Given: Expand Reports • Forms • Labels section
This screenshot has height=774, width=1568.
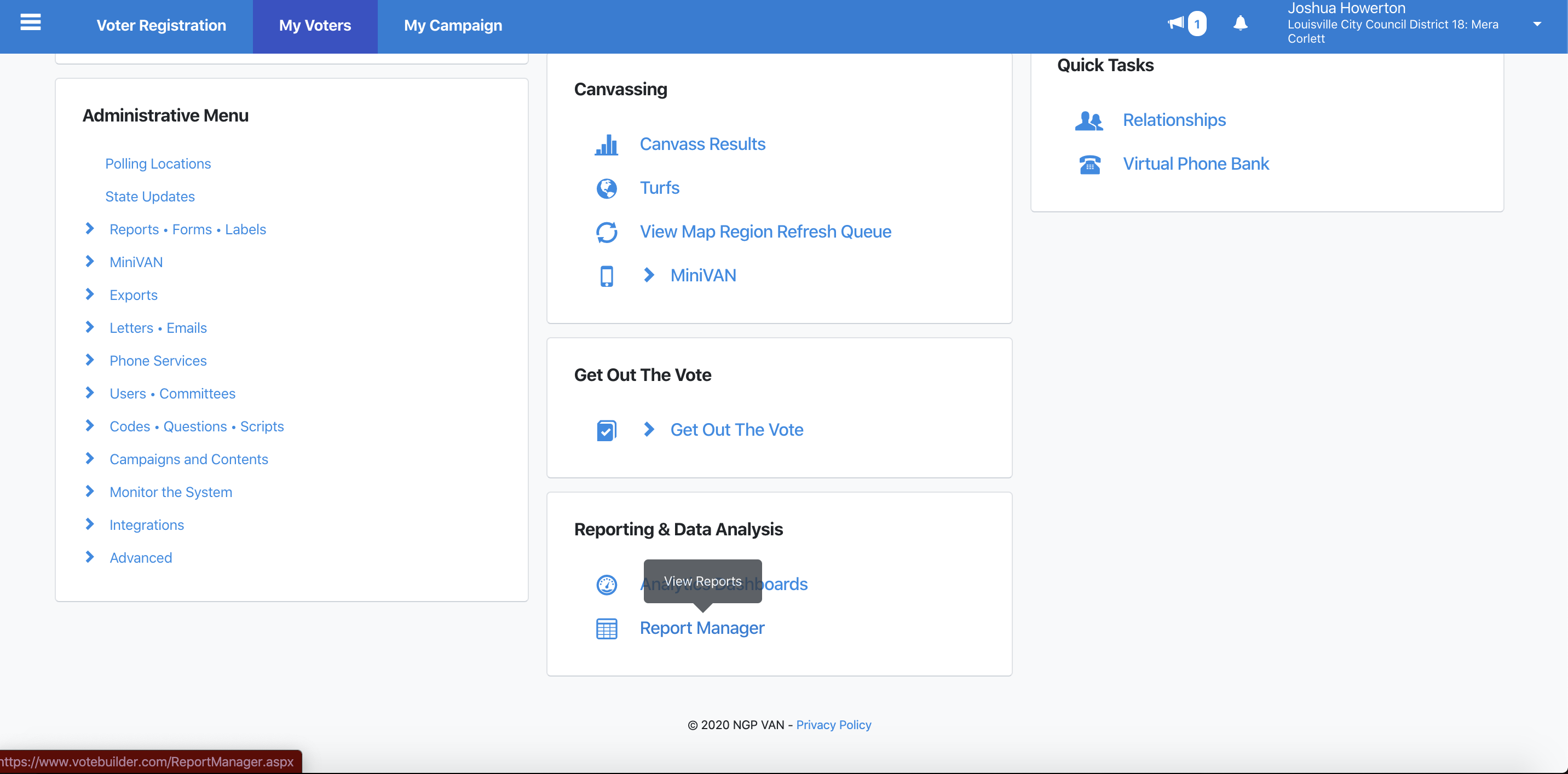Looking at the screenshot, I should (89, 229).
